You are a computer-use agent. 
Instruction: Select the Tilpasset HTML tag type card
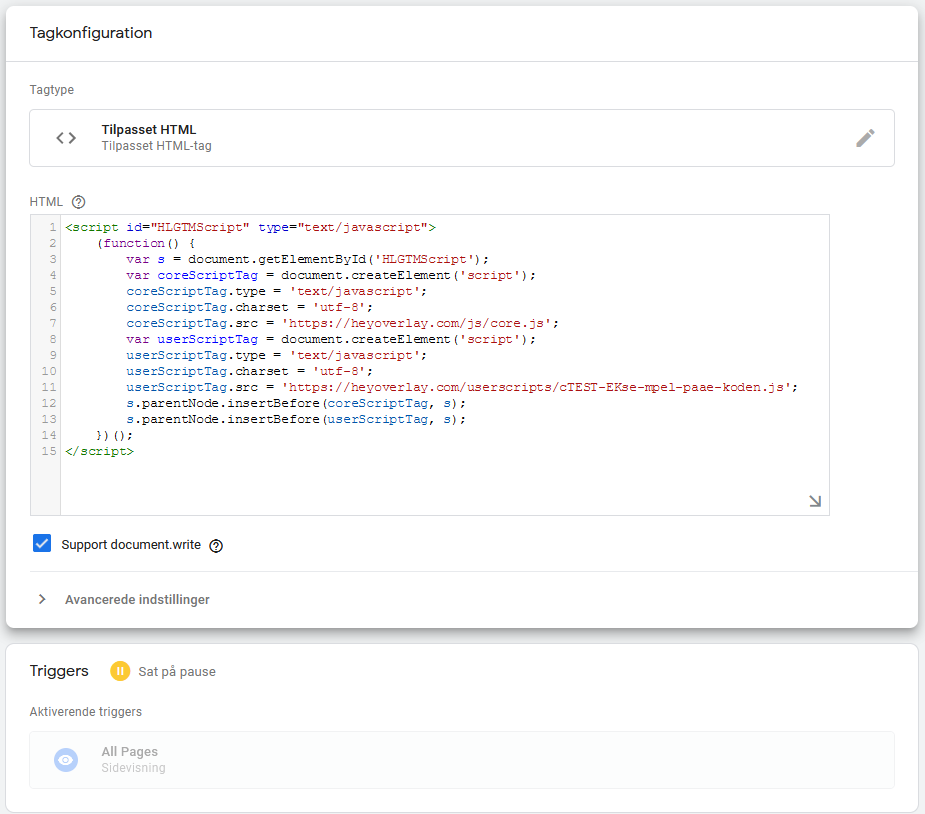(x=462, y=138)
